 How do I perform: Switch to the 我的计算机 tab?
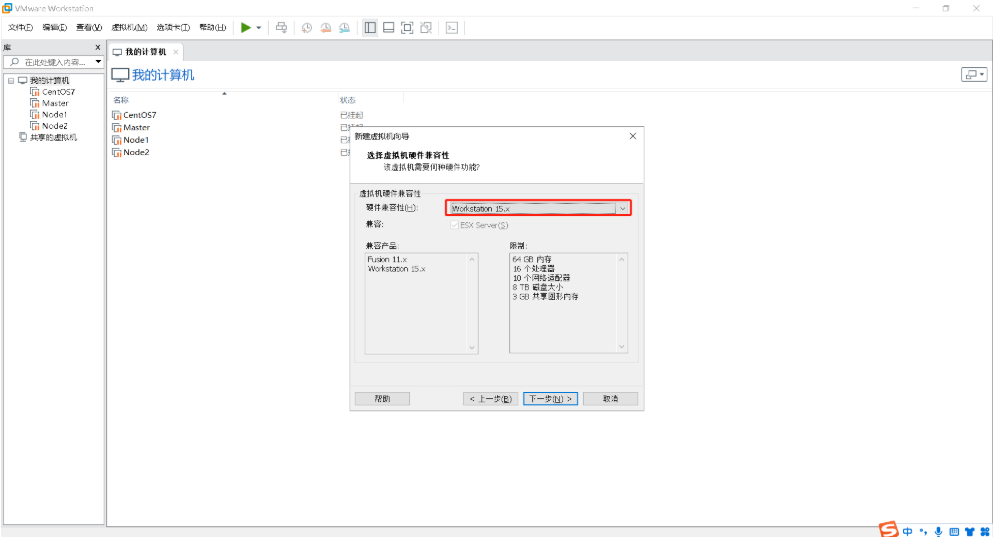click(145, 52)
